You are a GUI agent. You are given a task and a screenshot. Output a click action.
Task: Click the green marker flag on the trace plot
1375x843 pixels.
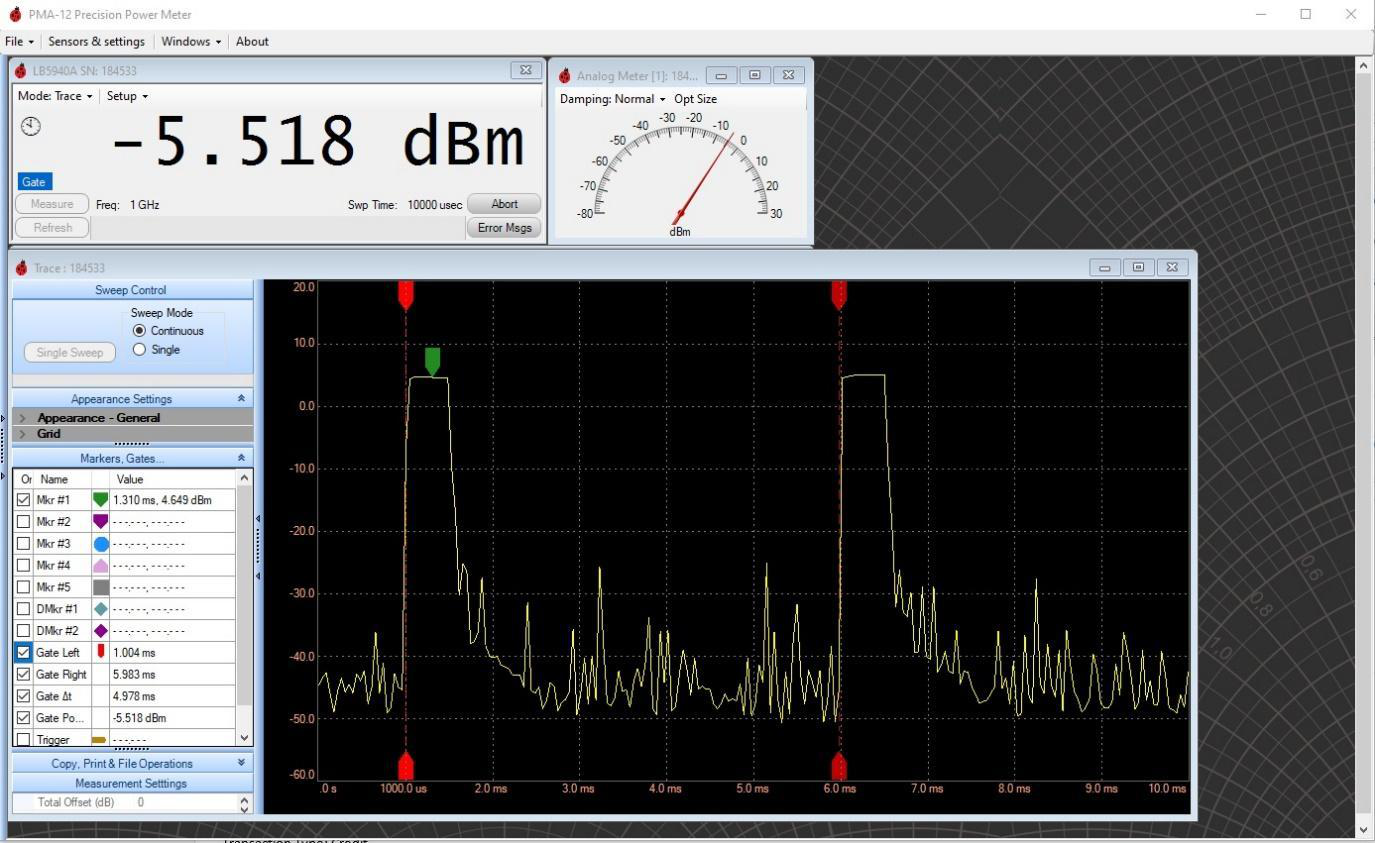point(432,361)
